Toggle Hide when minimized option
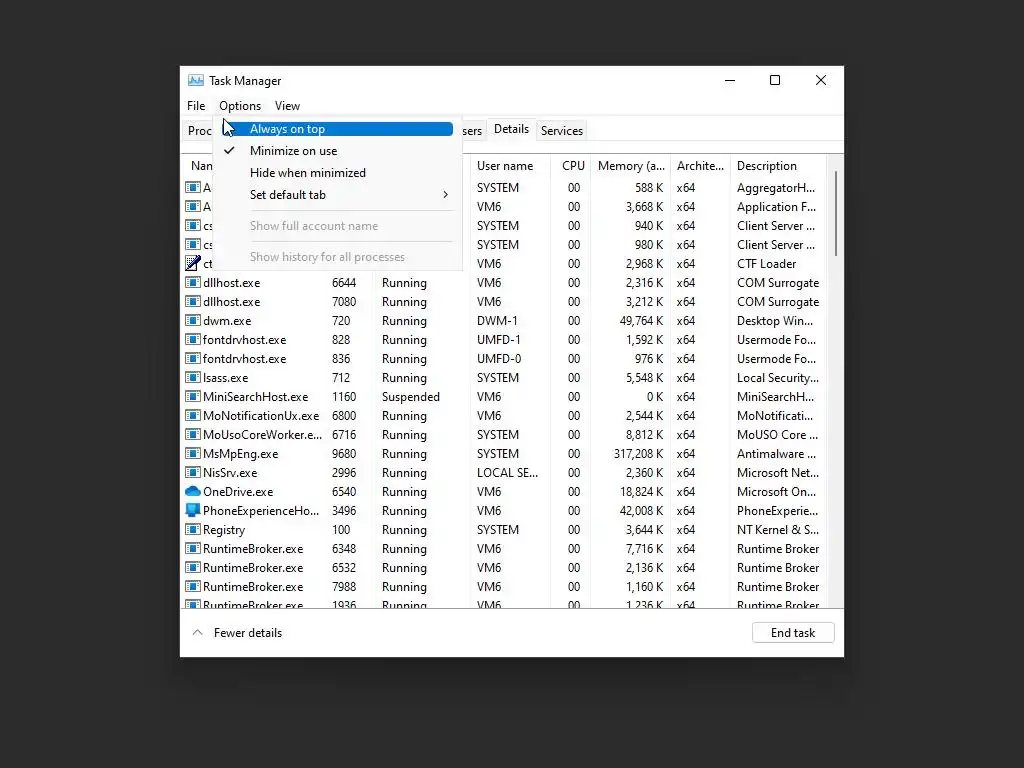This screenshot has width=1024, height=768. tap(338, 173)
